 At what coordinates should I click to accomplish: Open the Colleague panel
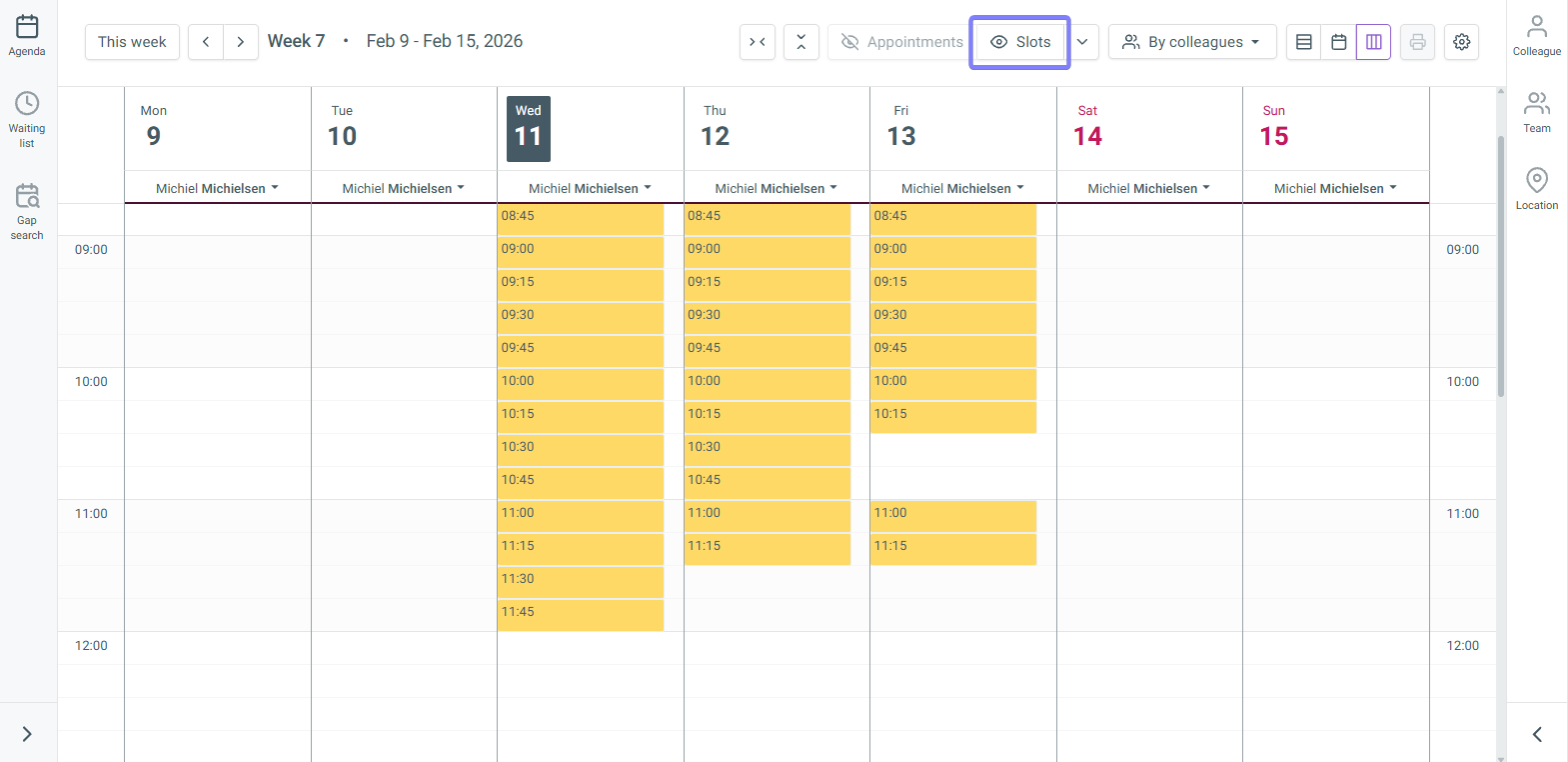click(1536, 35)
